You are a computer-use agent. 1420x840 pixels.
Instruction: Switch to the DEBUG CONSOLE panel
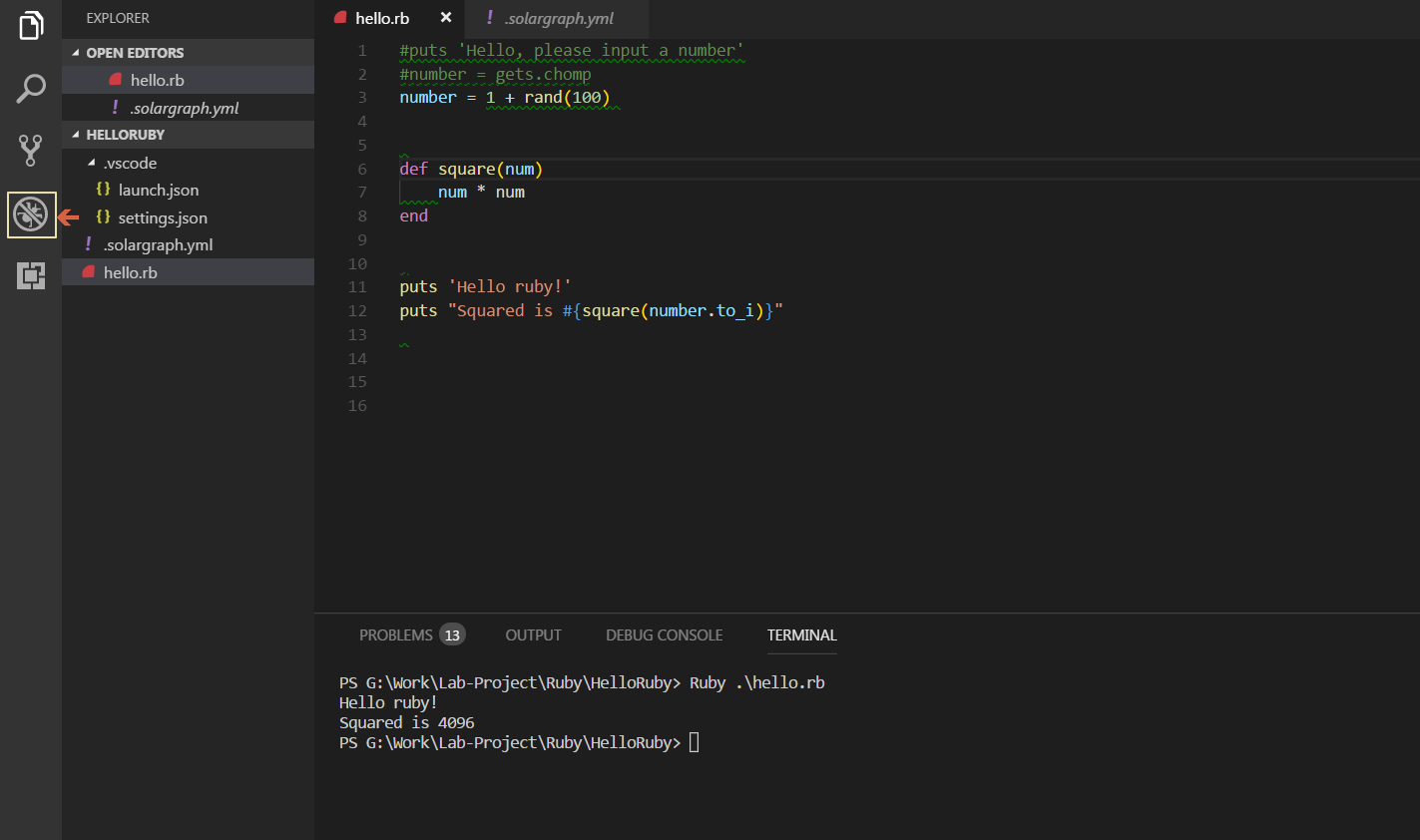coord(664,634)
